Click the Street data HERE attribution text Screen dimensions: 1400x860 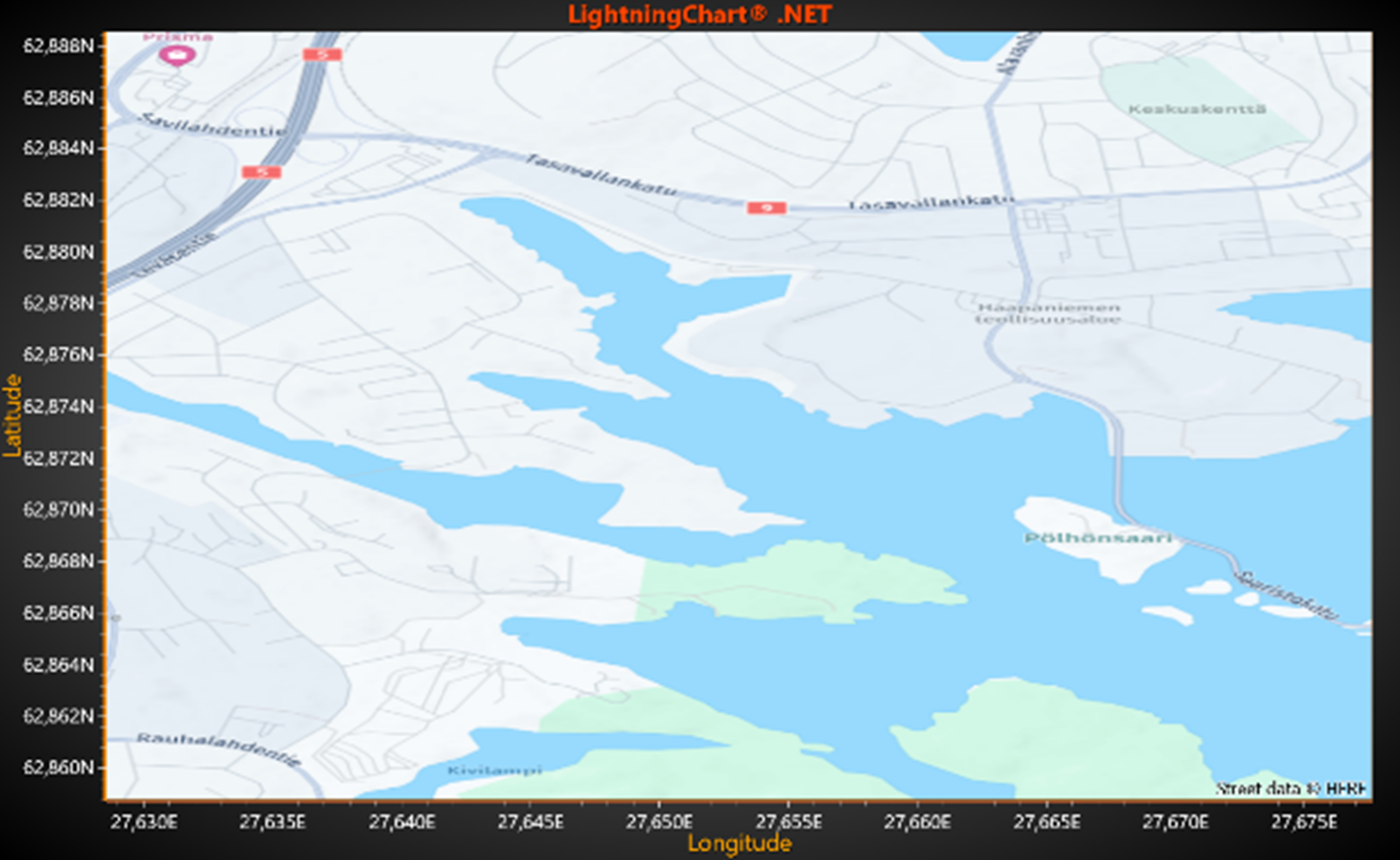click(1290, 789)
